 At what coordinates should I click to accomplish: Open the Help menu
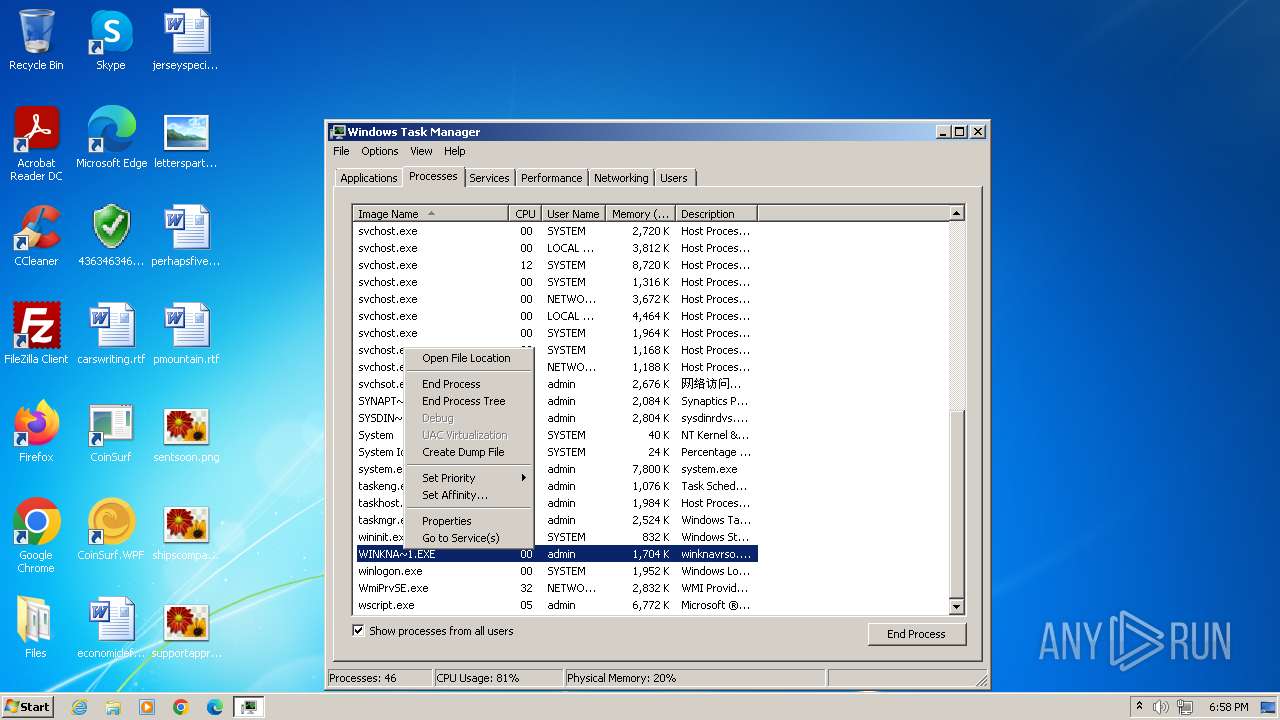coord(455,151)
